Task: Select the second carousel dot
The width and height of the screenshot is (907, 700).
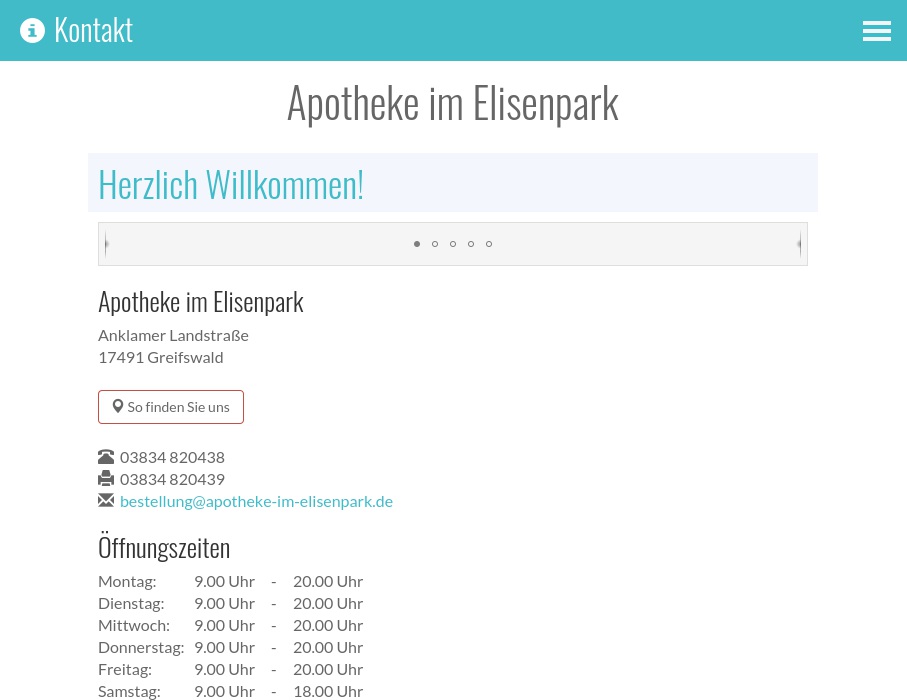Action: 435,244
